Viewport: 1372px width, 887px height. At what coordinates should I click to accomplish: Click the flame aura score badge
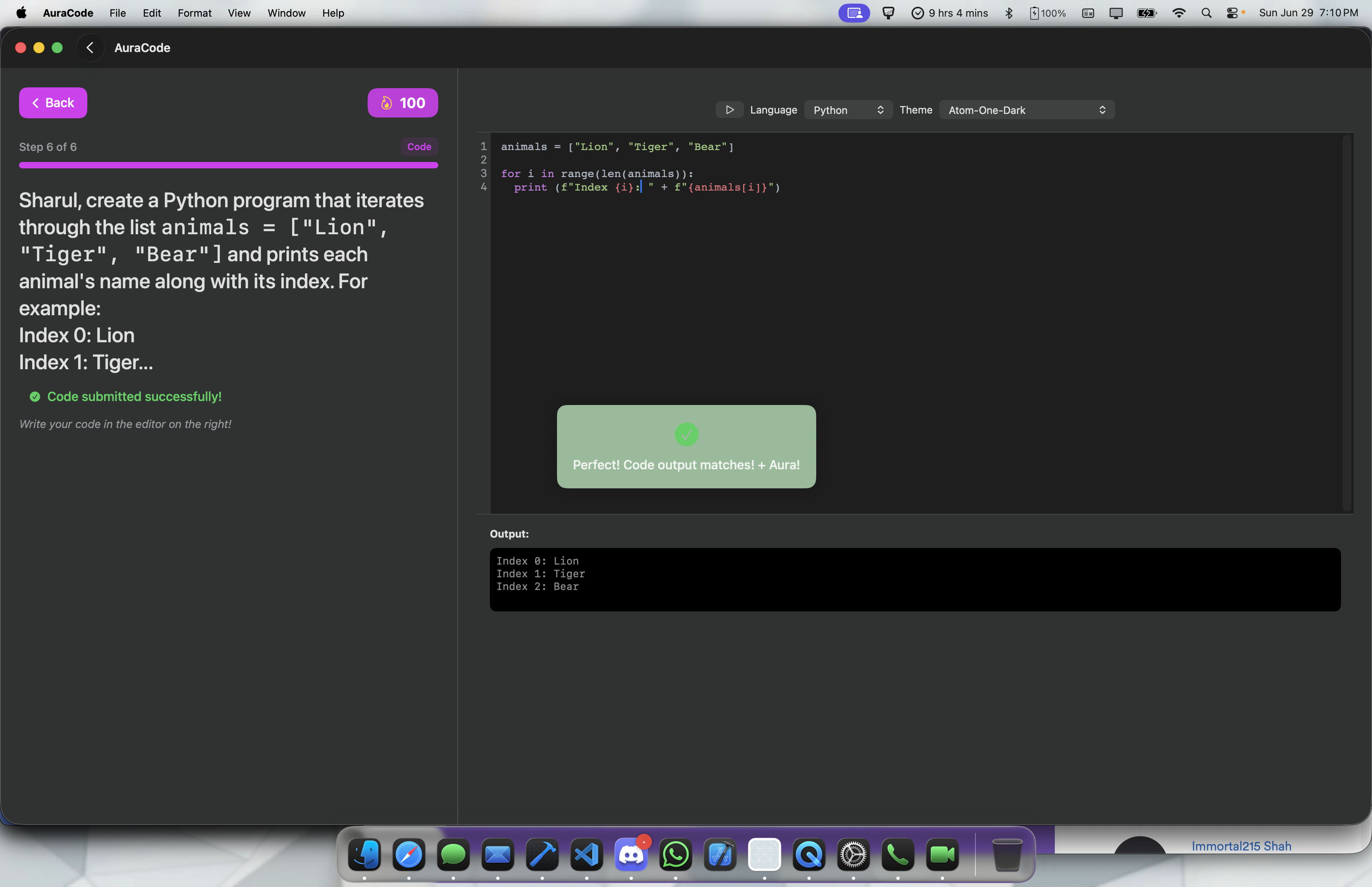click(x=403, y=103)
